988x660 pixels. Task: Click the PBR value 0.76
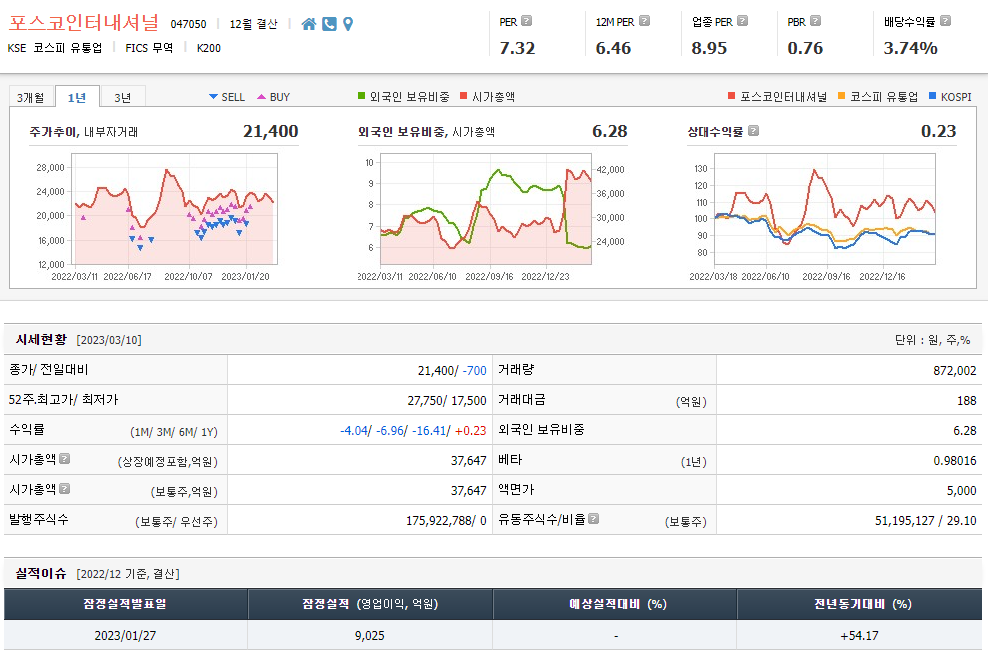click(x=805, y=48)
